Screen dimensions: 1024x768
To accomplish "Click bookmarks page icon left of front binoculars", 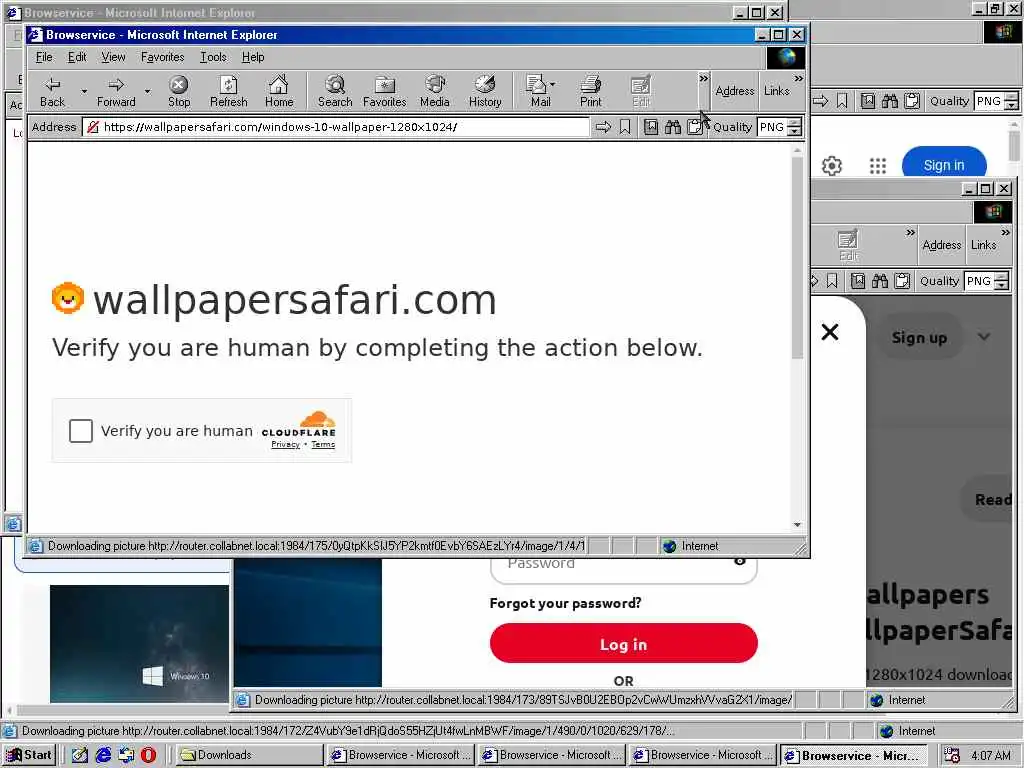I will click(x=651, y=127).
